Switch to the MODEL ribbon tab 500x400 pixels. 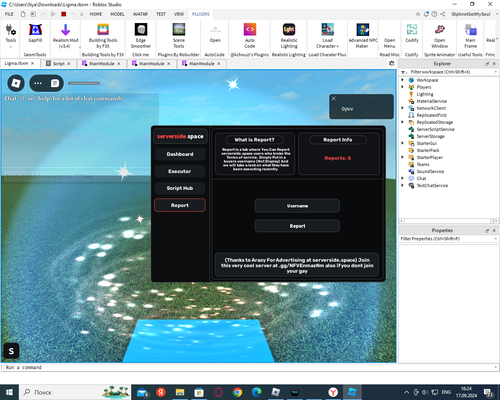point(117,14)
